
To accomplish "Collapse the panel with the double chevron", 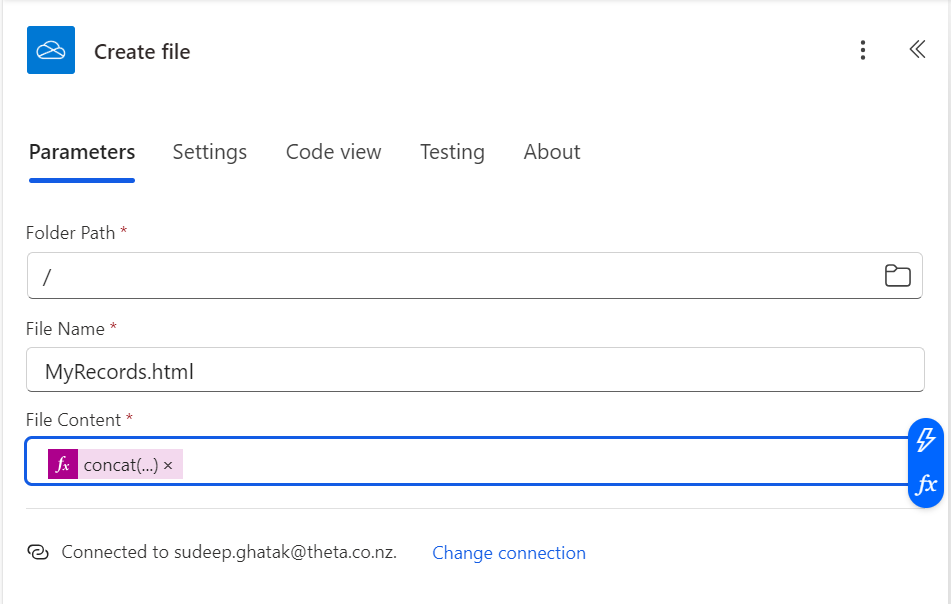I will [x=917, y=49].
